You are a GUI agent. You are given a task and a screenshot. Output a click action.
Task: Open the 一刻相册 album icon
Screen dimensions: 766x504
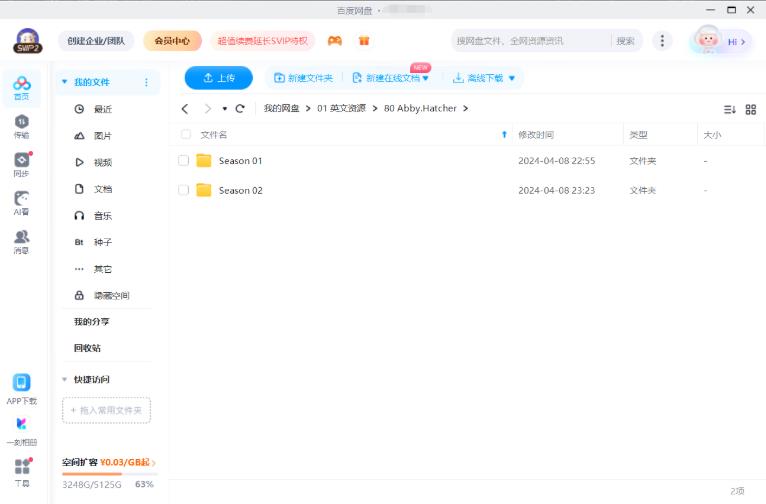[x=21, y=431]
